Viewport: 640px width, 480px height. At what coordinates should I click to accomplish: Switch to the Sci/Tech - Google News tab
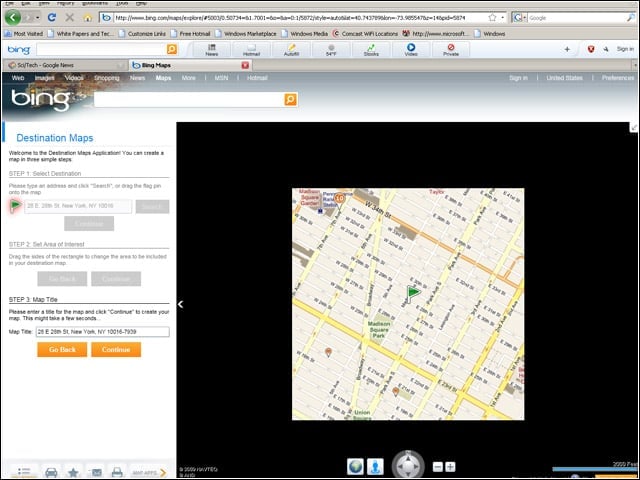point(65,65)
